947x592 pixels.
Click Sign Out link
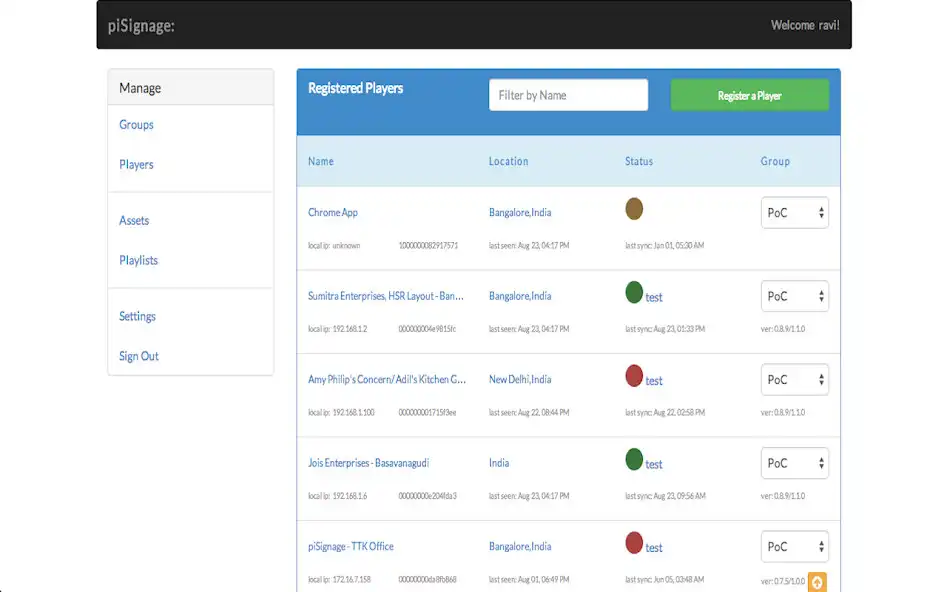click(x=139, y=357)
